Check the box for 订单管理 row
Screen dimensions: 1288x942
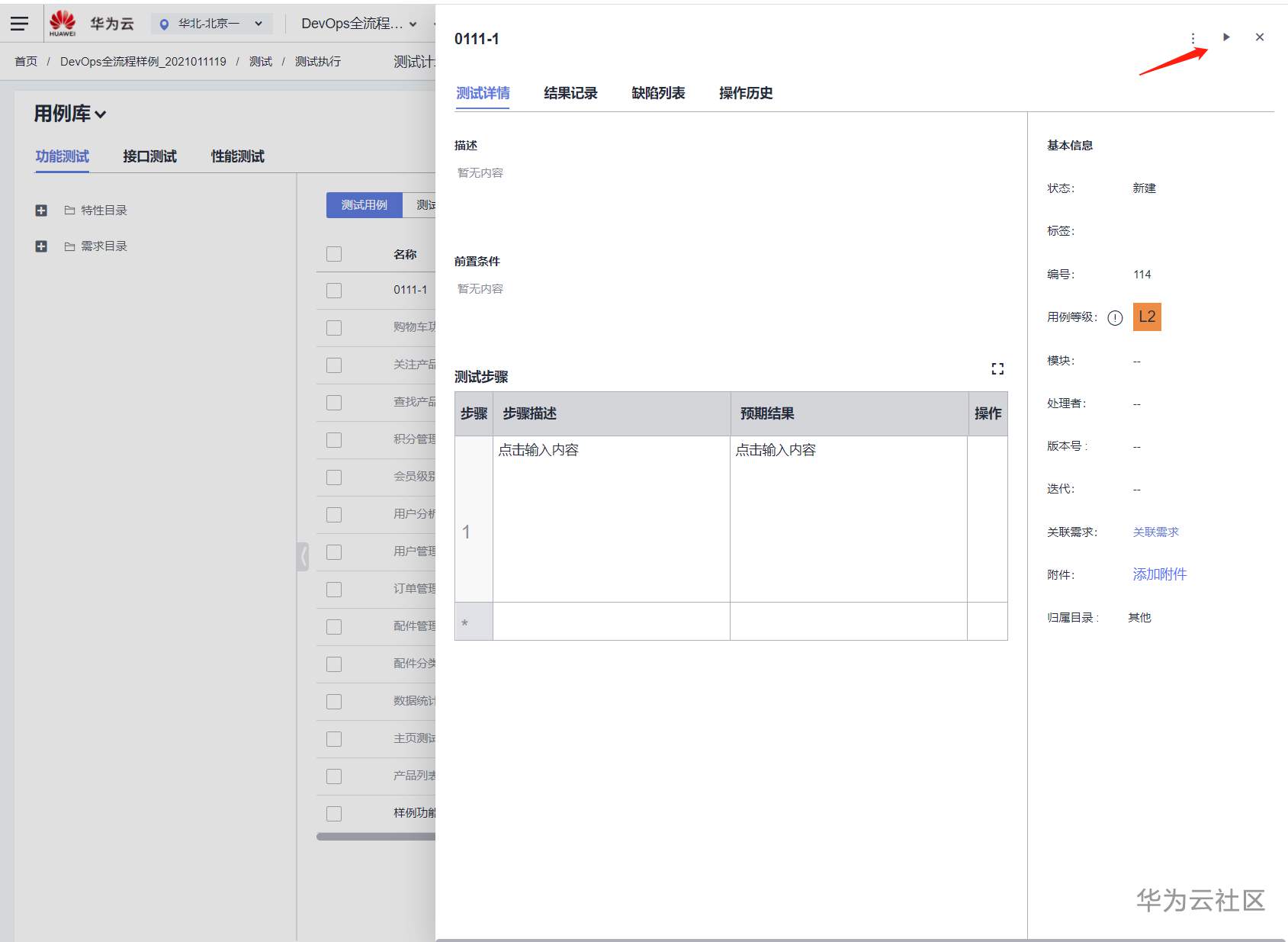pyautogui.click(x=334, y=590)
